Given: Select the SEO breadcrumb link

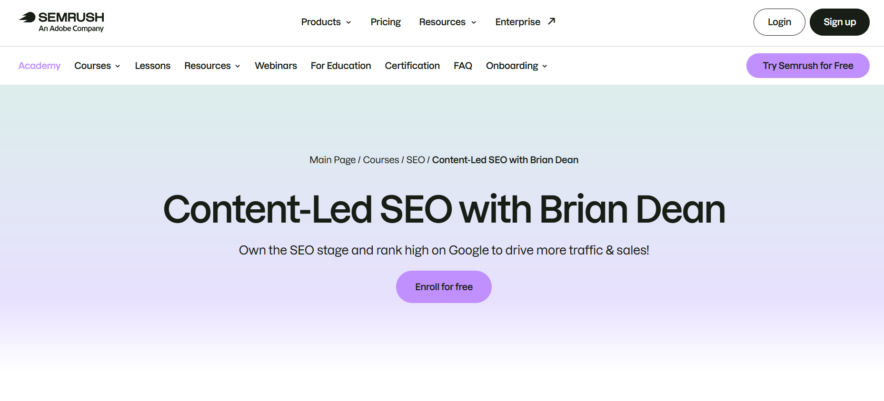Looking at the screenshot, I should pyautogui.click(x=416, y=160).
